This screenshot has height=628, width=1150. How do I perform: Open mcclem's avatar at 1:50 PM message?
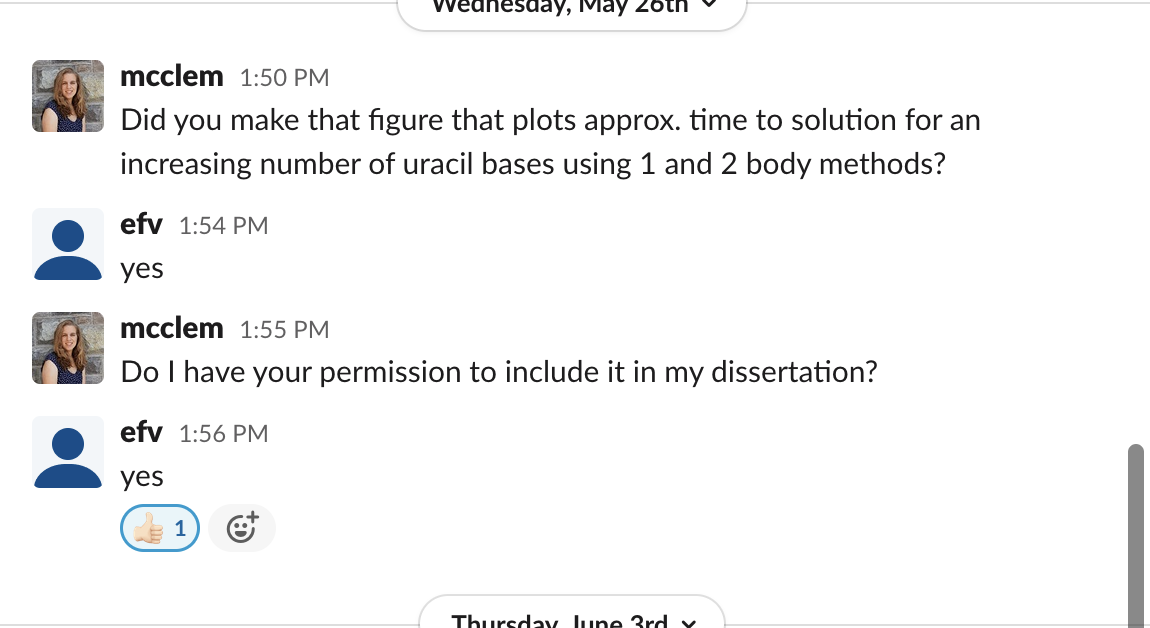tap(68, 96)
